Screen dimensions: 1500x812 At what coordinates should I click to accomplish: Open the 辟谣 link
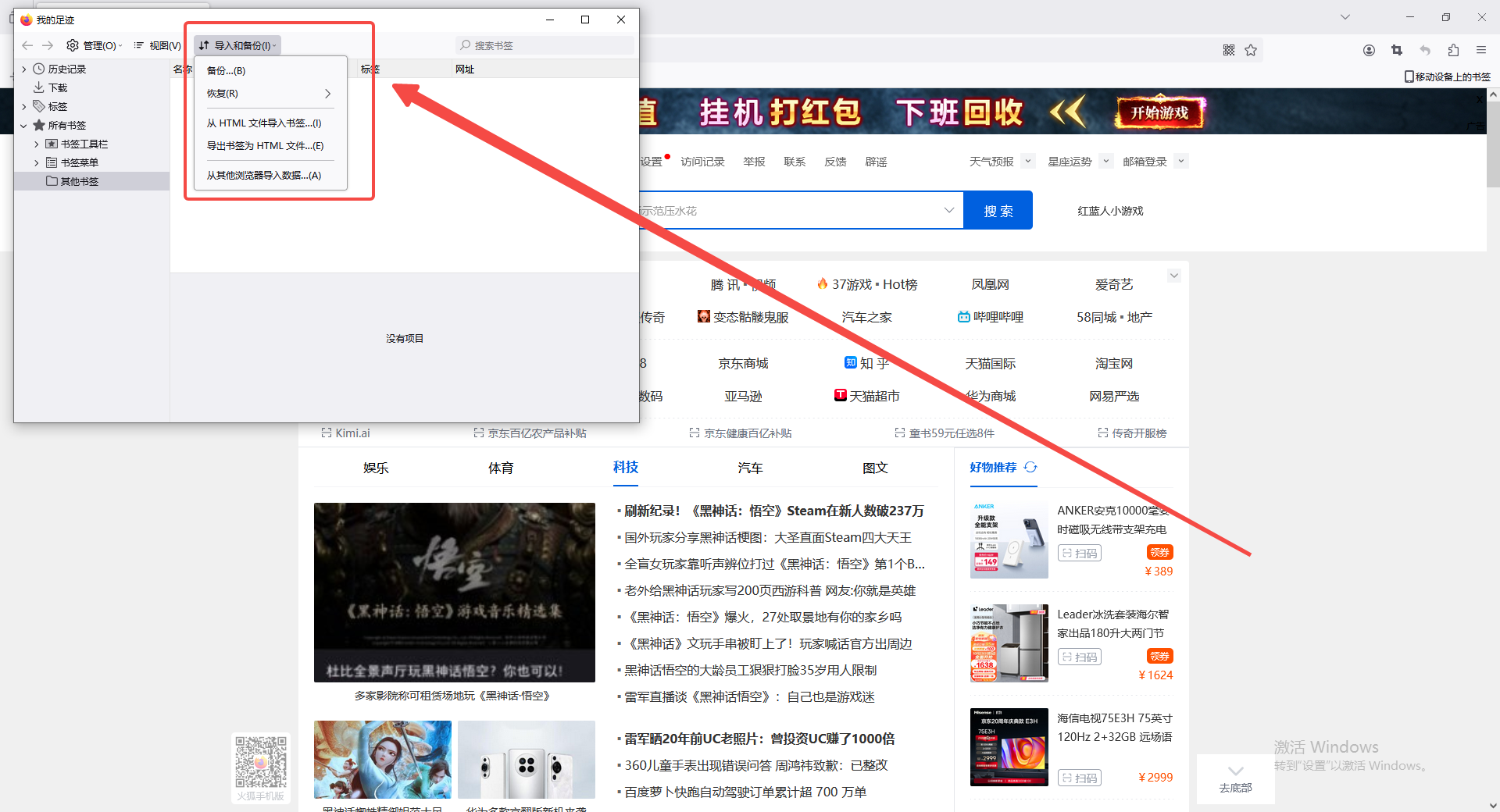tap(876, 162)
